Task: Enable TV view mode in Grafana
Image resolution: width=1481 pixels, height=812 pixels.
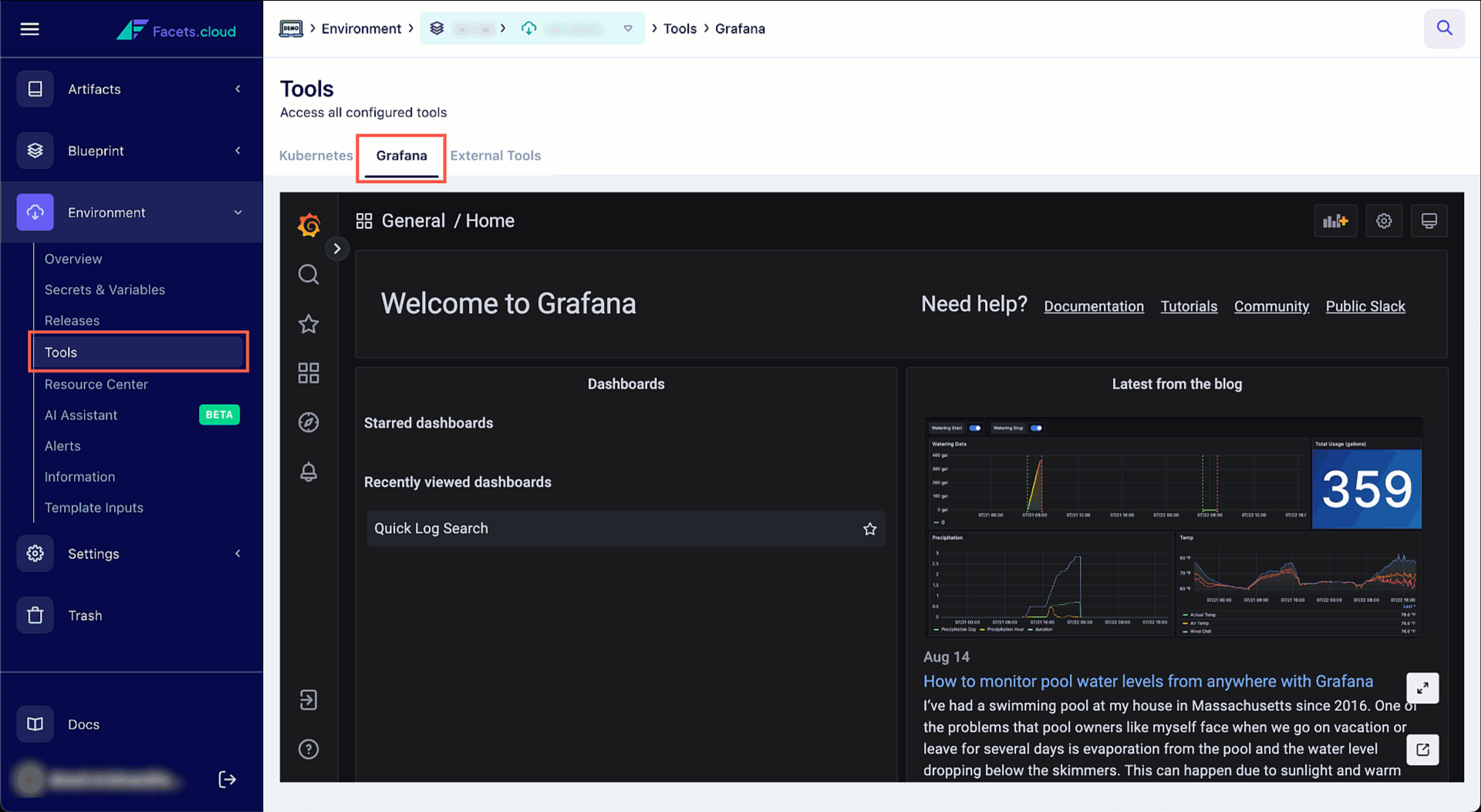Action: (1429, 221)
